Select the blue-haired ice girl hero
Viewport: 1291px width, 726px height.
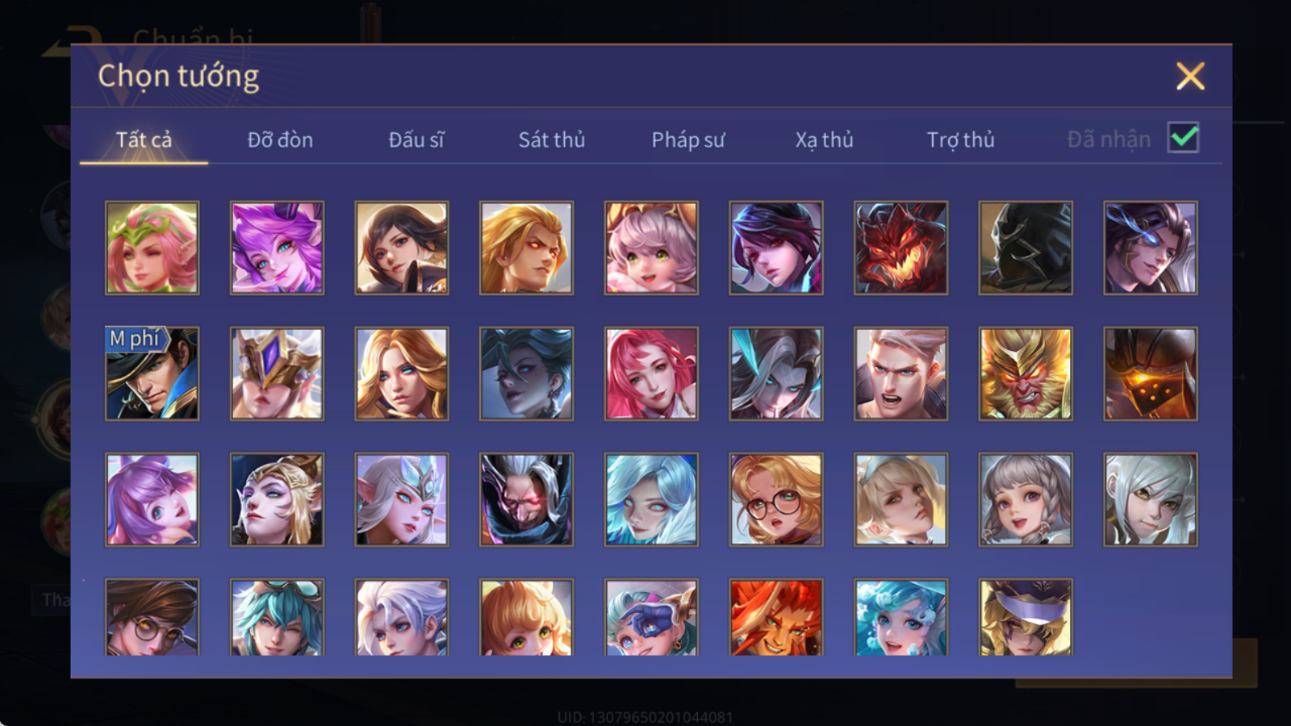pos(651,500)
